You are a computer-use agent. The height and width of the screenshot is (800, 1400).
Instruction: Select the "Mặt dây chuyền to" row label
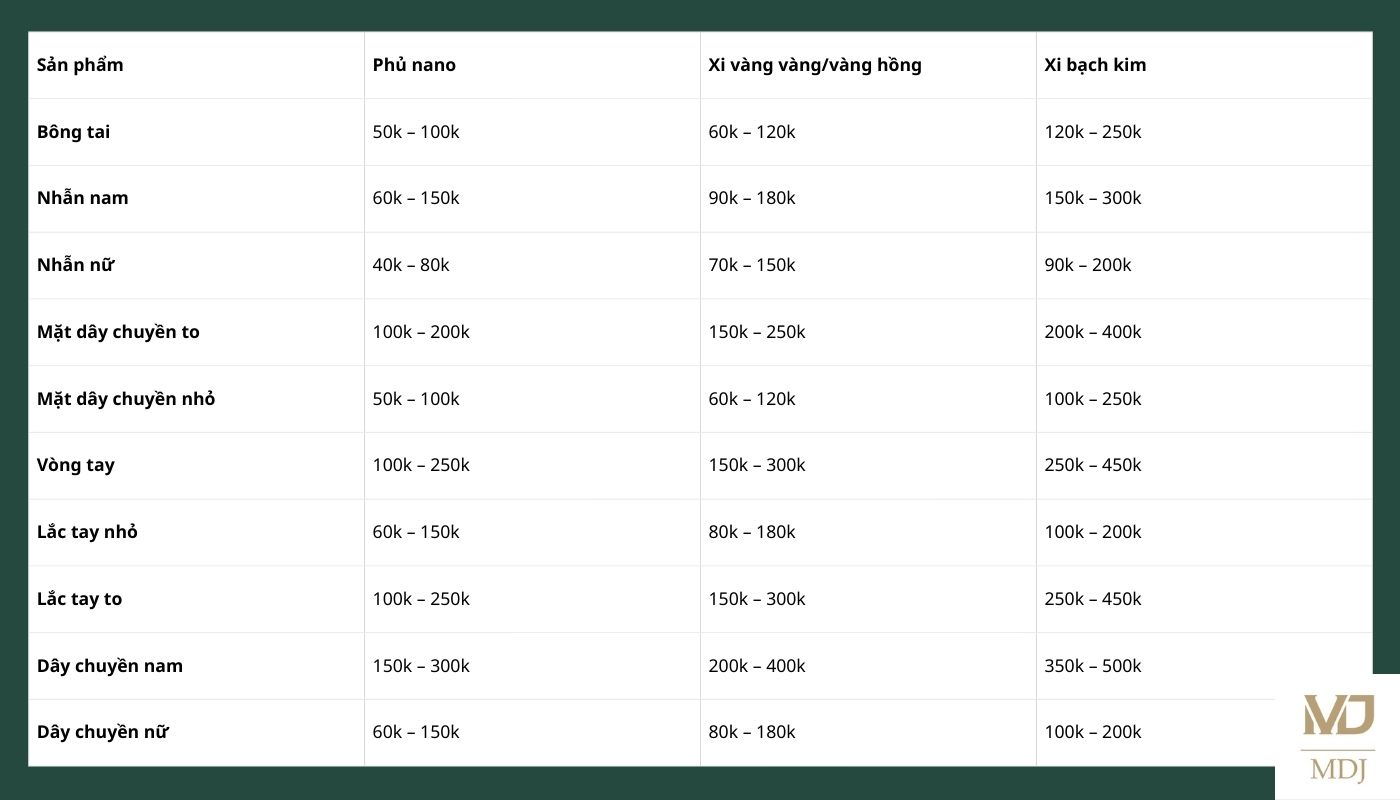point(118,332)
